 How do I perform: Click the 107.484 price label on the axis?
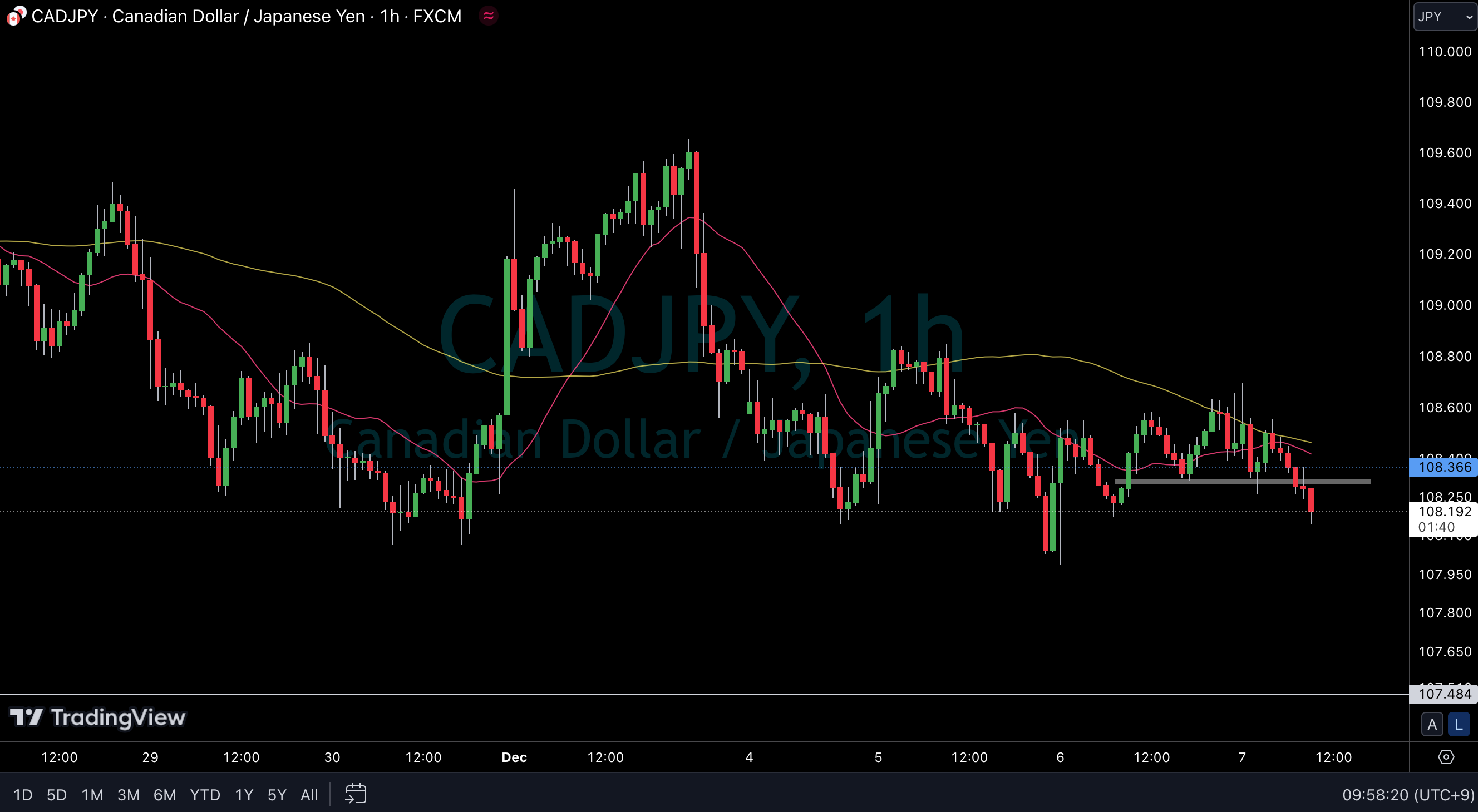click(1443, 694)
